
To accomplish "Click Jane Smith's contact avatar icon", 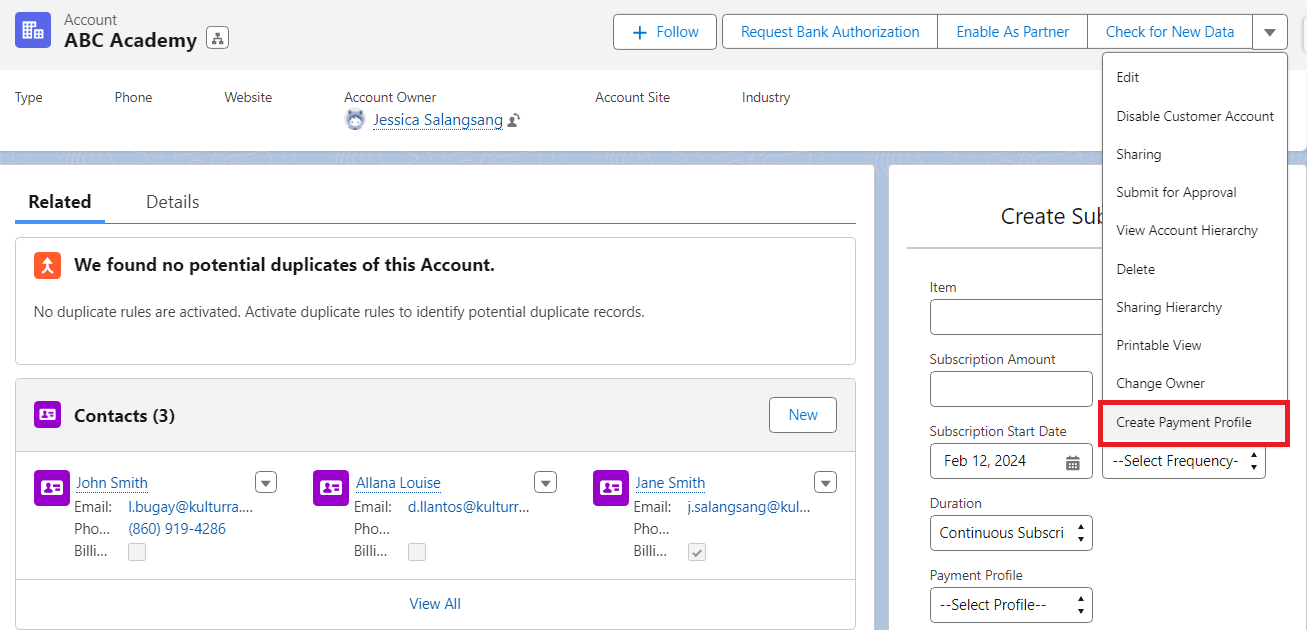I will (x=610, y=488).
